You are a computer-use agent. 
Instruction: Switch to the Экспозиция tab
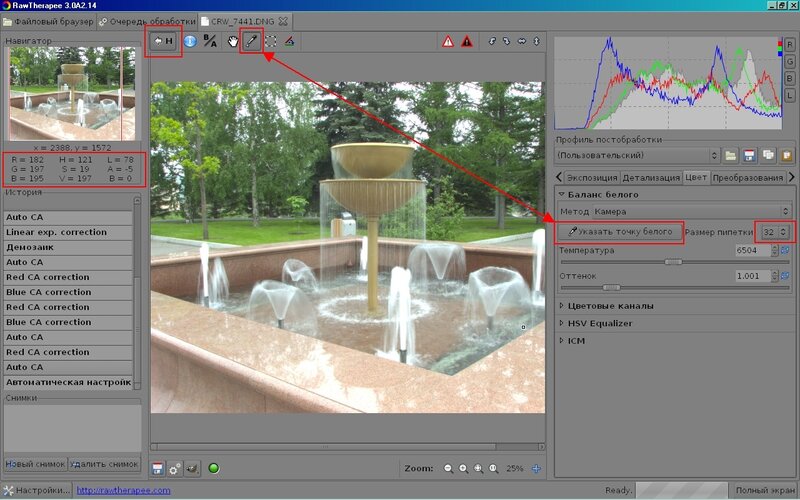[x=592, y=178]
